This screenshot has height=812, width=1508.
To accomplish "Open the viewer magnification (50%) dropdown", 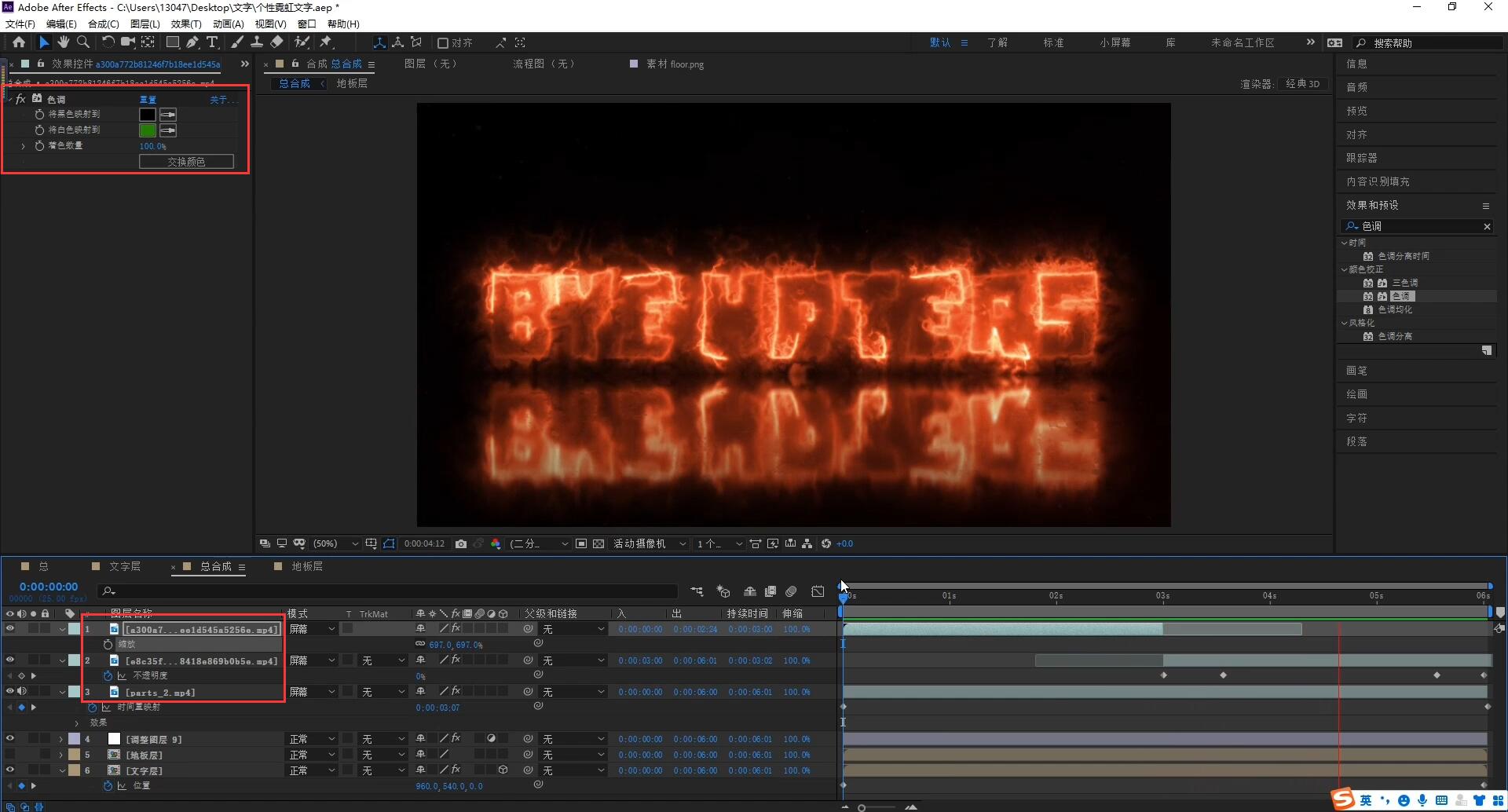I will 336,543.
